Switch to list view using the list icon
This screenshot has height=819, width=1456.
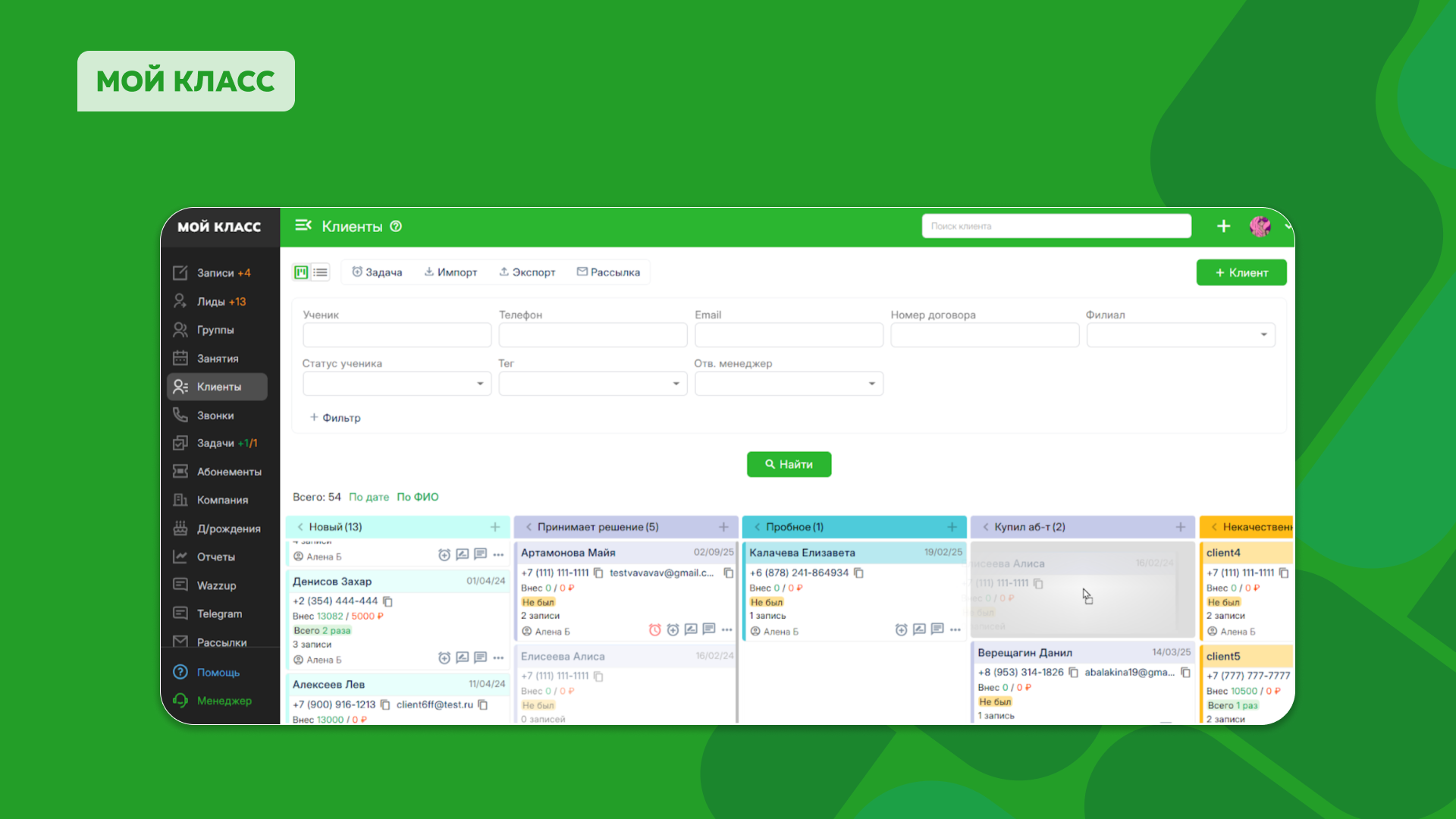coord(320,271)
